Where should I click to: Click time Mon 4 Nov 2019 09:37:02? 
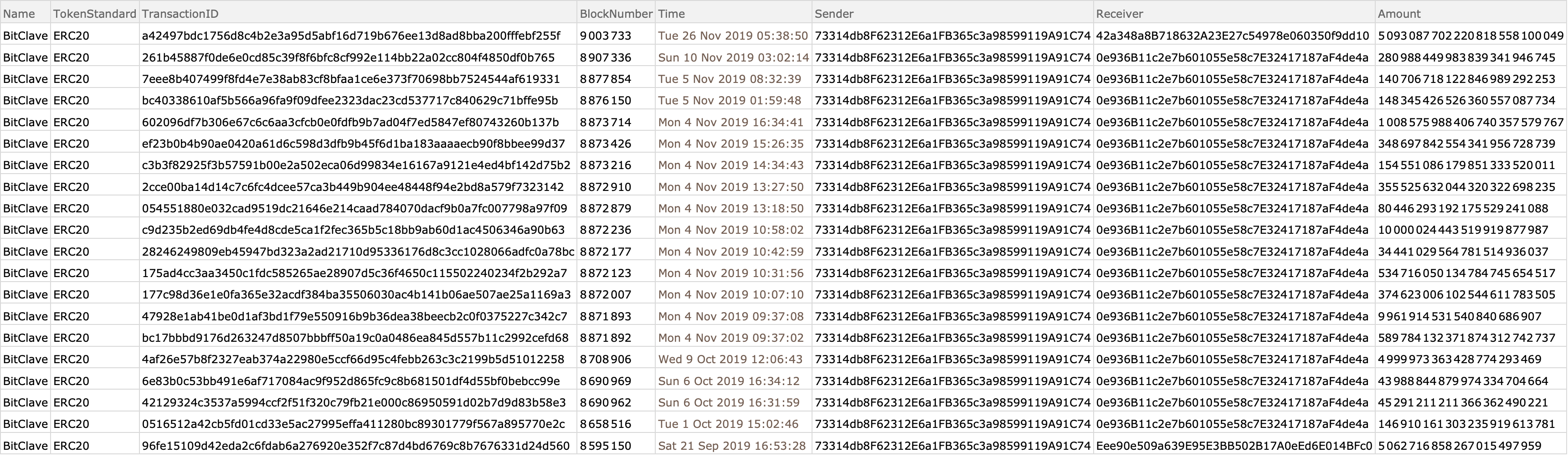coord(731,338)
